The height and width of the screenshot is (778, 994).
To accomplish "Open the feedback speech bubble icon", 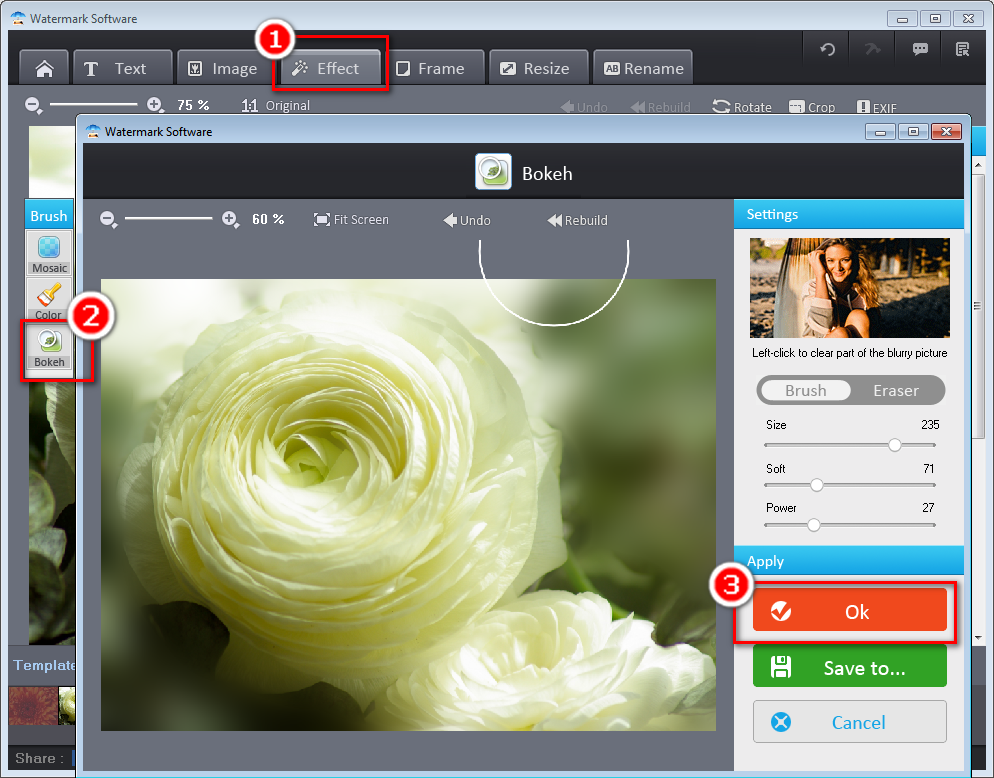I will 920,49.
